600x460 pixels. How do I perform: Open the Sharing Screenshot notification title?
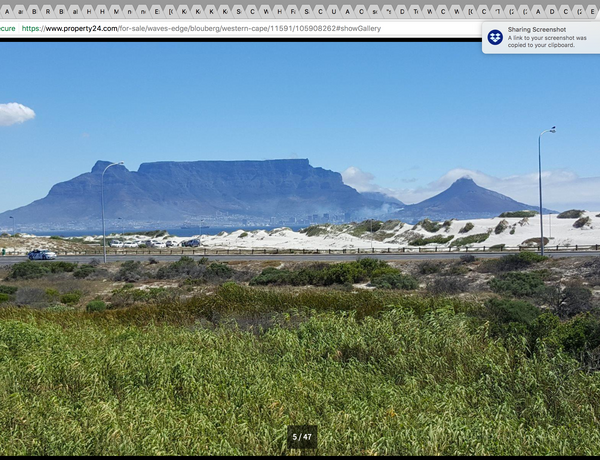[534, 30]
